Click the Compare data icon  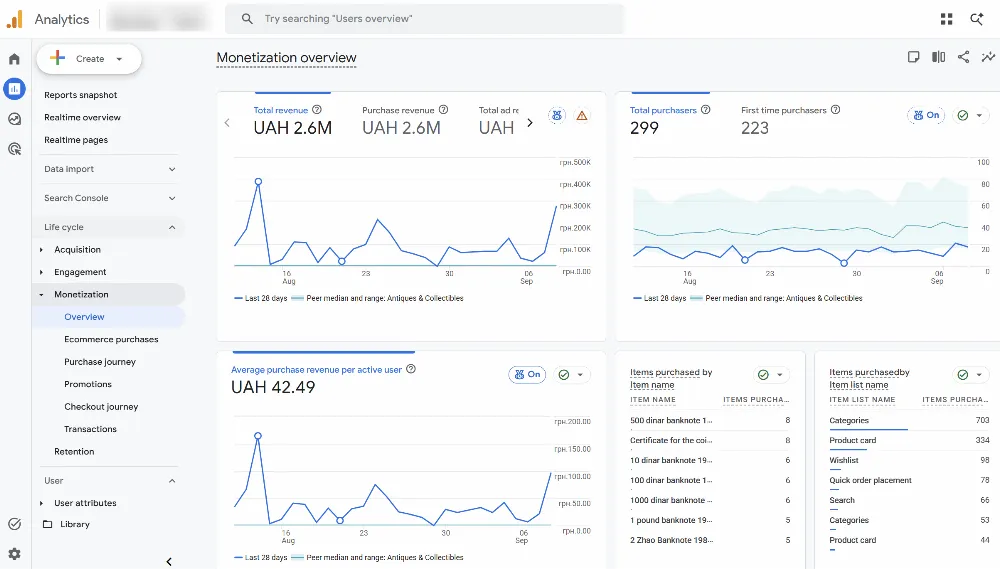tap(938, 57)
